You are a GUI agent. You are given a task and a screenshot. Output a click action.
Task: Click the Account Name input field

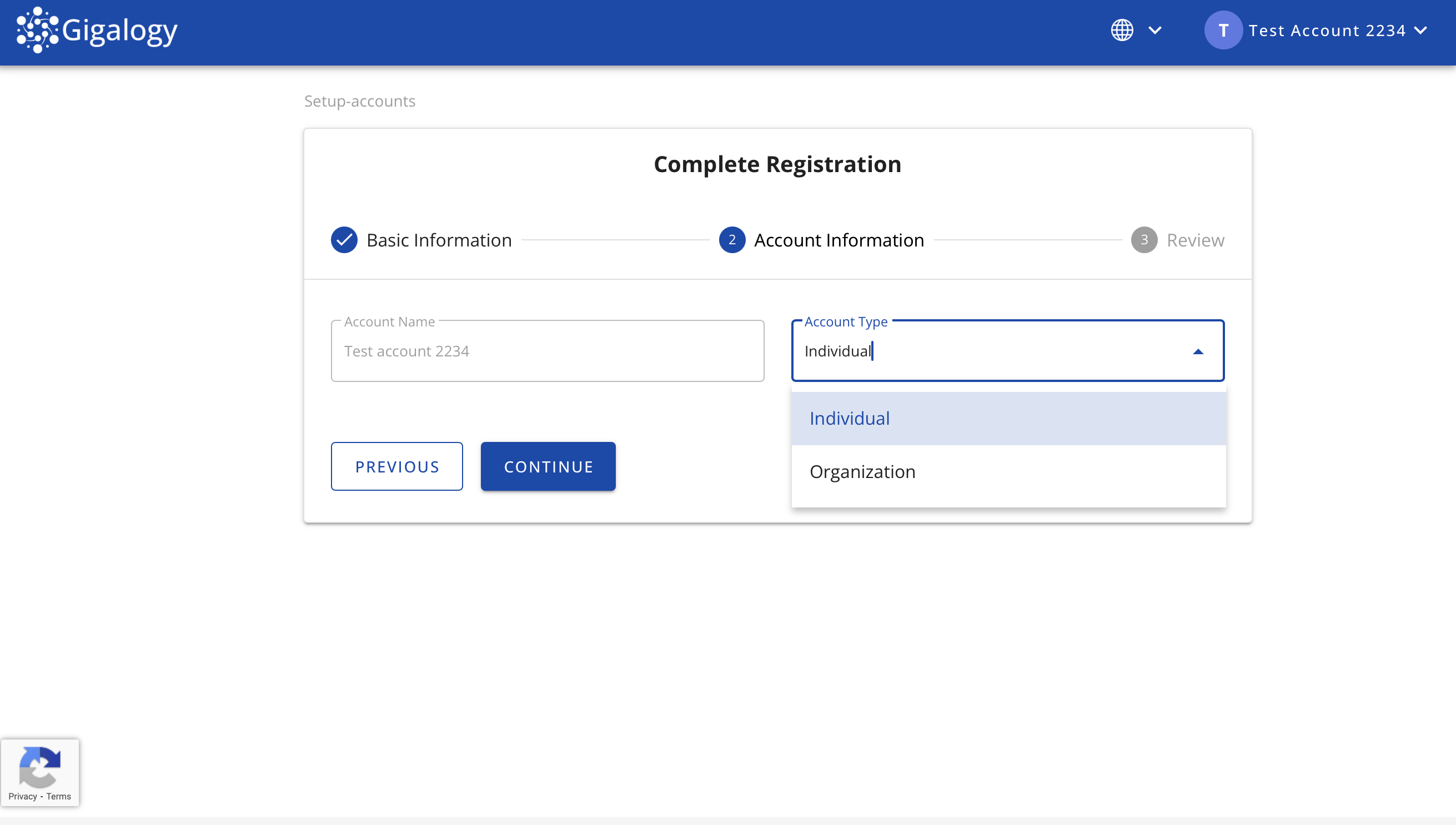[548, 351]
